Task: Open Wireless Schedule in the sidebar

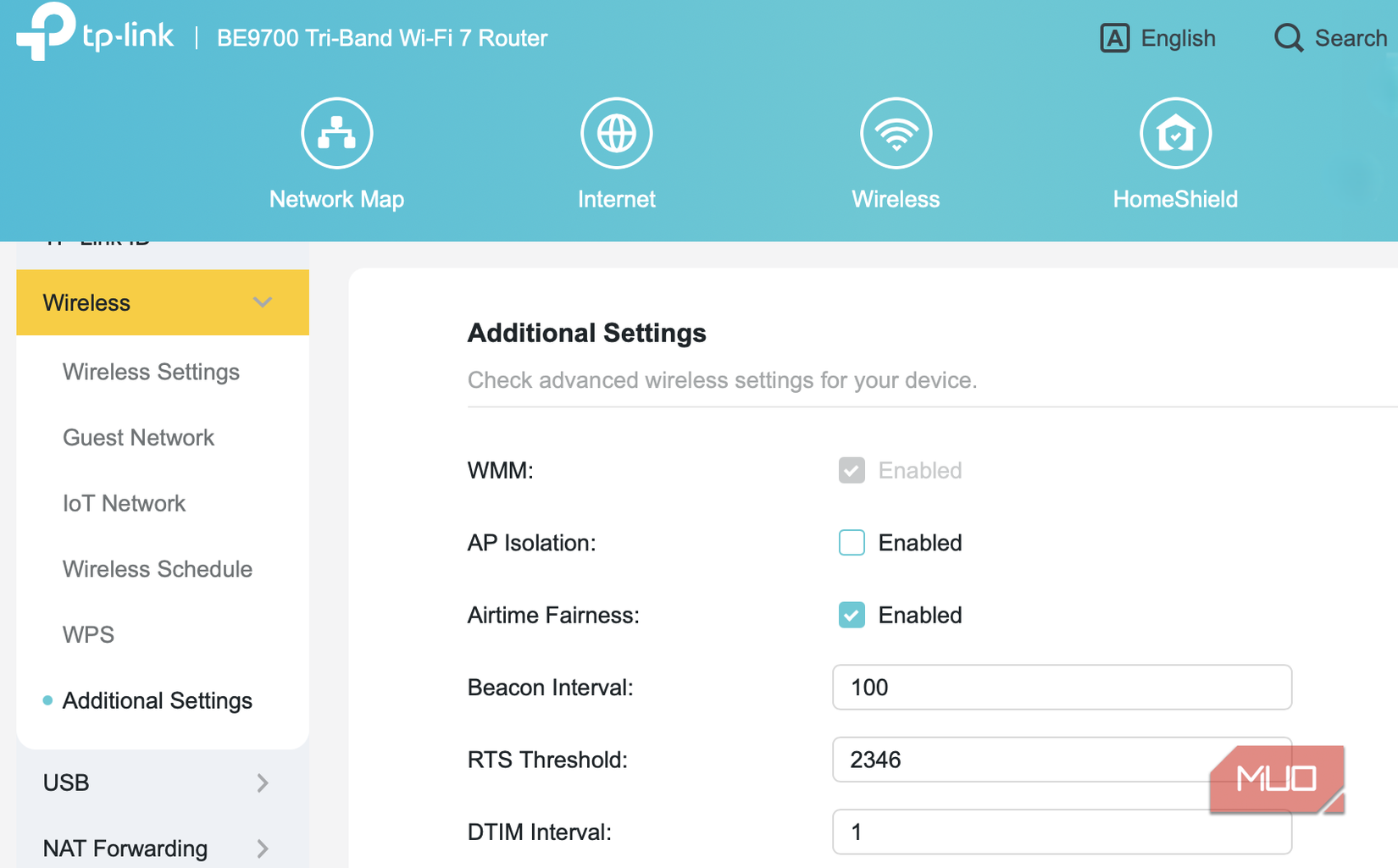Action: tap(158, 569)
